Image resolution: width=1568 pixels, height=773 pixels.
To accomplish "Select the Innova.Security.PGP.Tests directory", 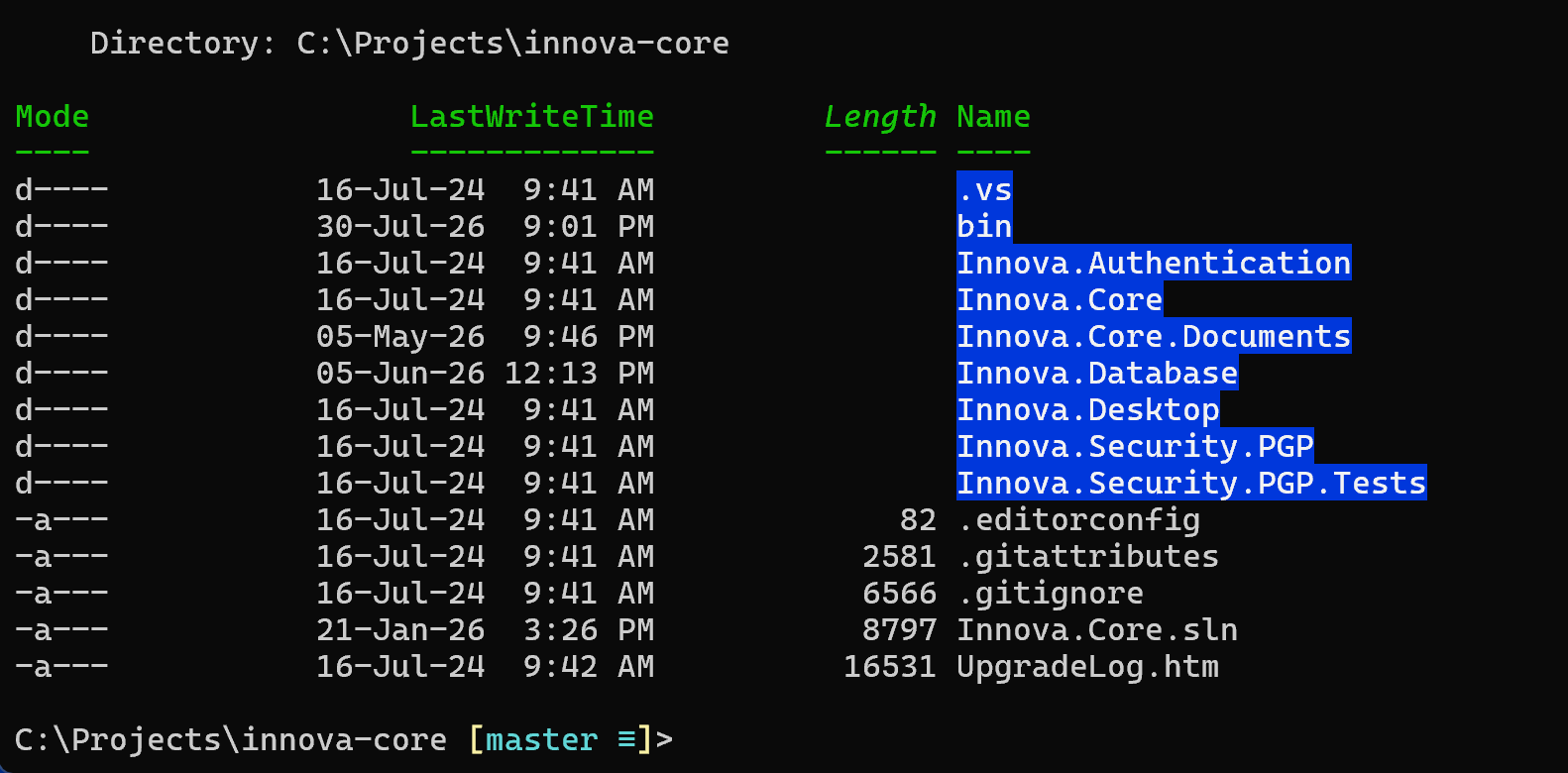I will click(1191, 483).
